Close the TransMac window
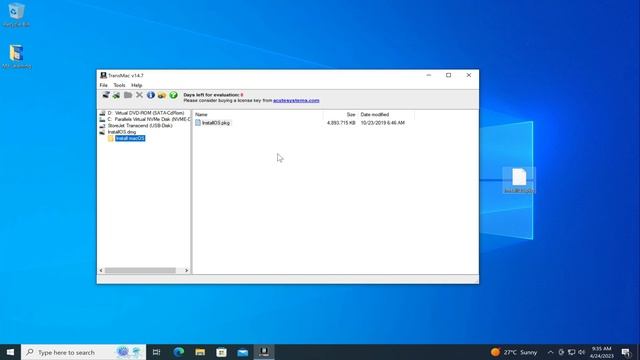The width and height of the screenshot is (640, 360). tap(469, 76)
